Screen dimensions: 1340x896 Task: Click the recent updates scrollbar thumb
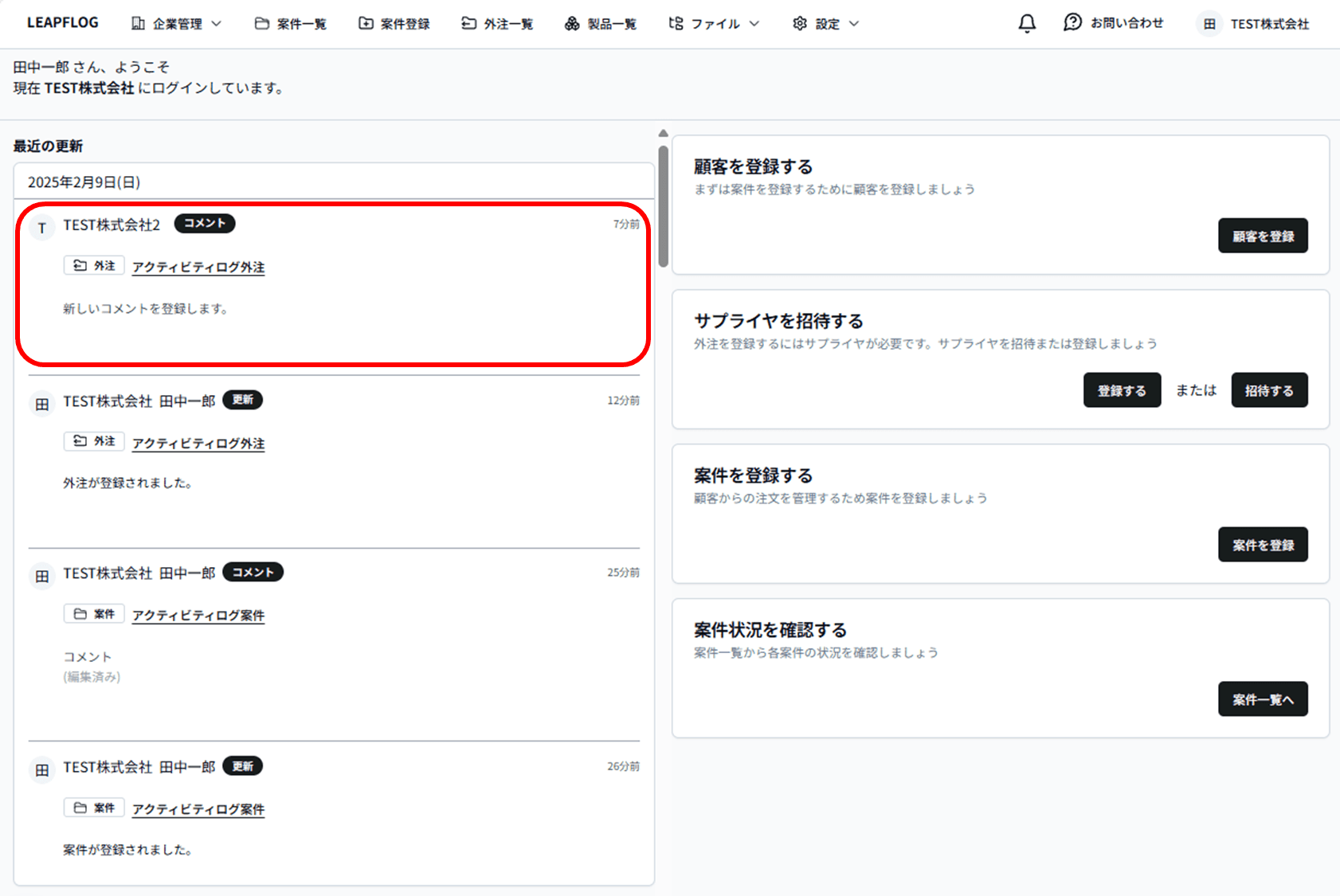pyautogui.click(x=663, y=206)
